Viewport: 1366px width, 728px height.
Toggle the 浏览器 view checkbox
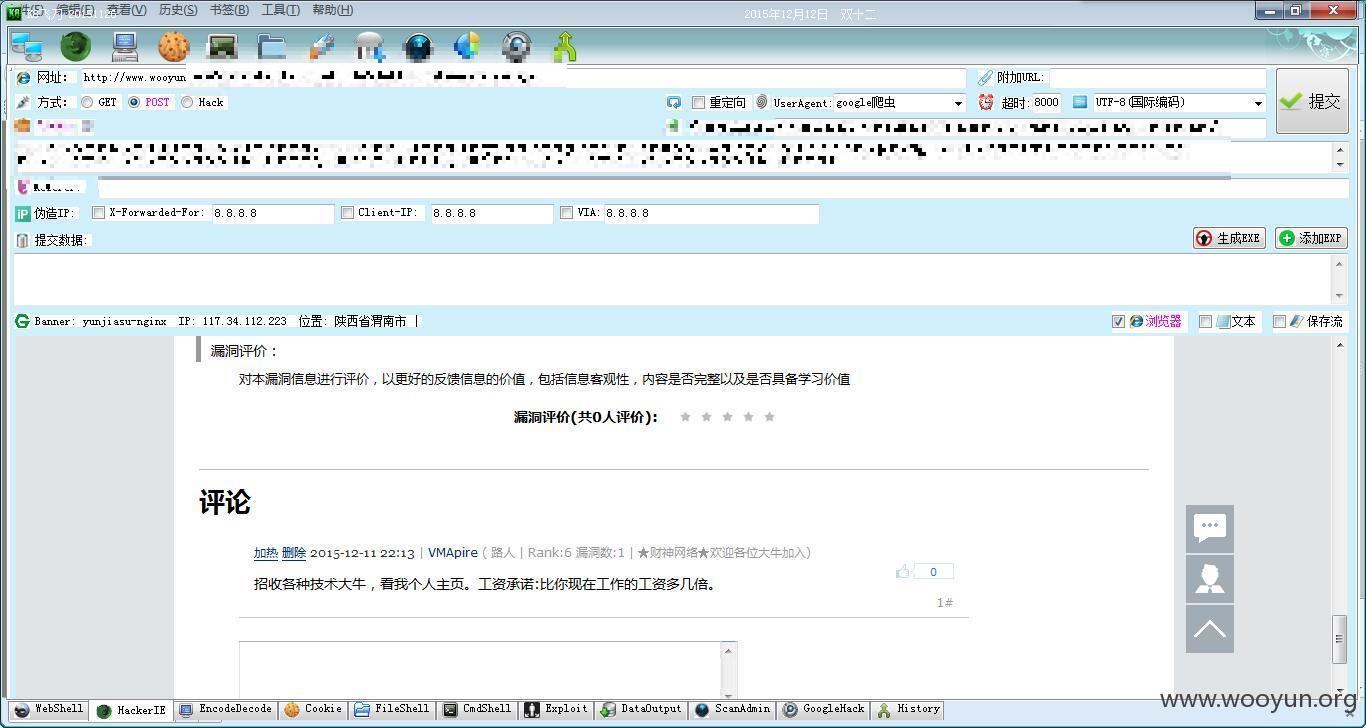1118,321
